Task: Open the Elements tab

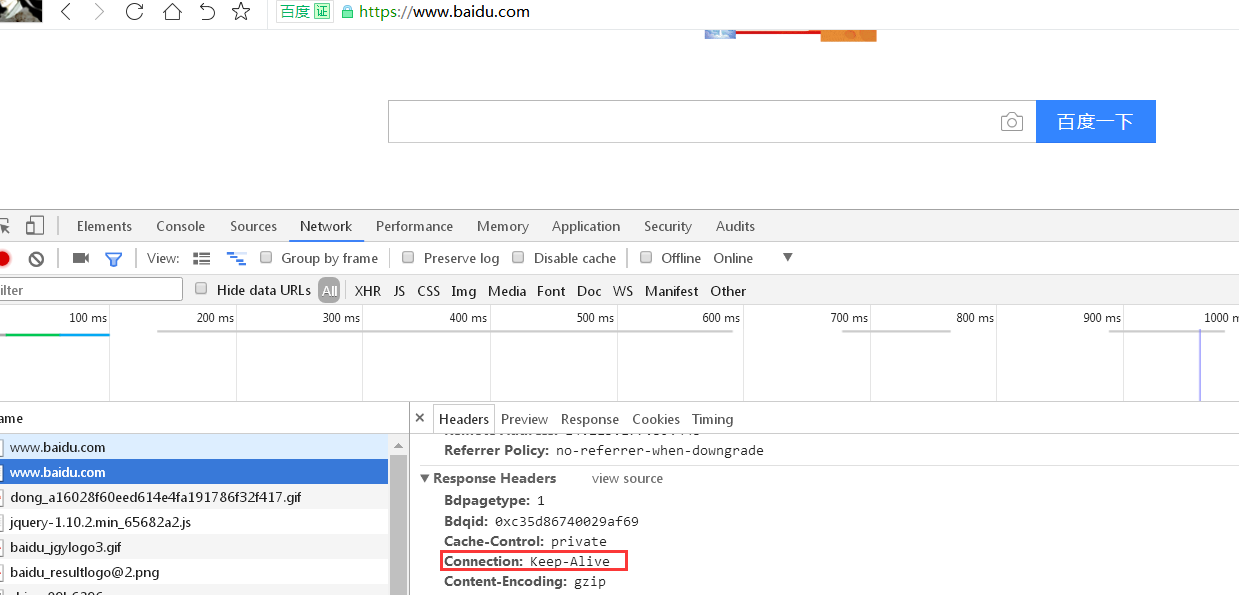Action: click(x=104, y=226)
